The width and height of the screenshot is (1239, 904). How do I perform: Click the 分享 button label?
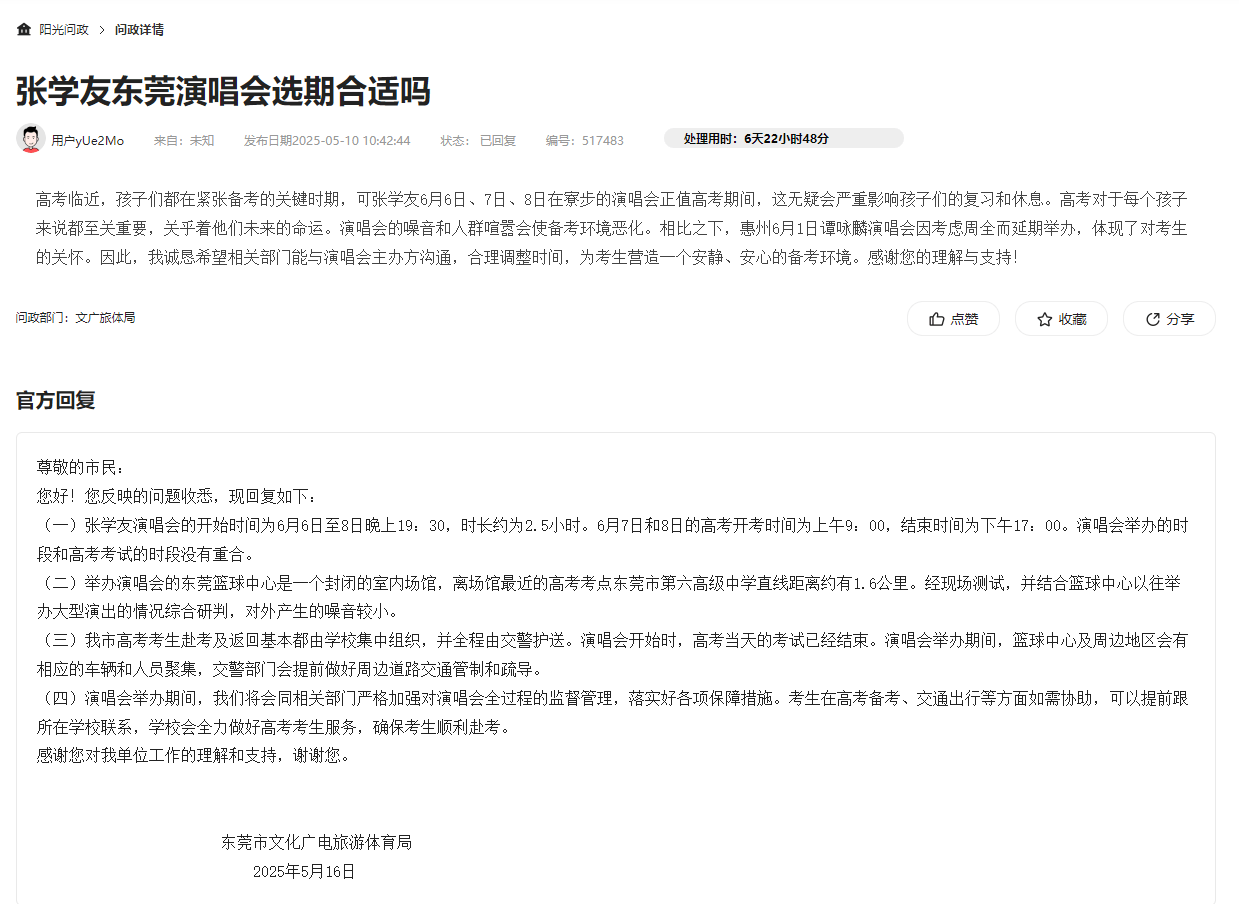pyautogui.click(x=1180, y=319)
